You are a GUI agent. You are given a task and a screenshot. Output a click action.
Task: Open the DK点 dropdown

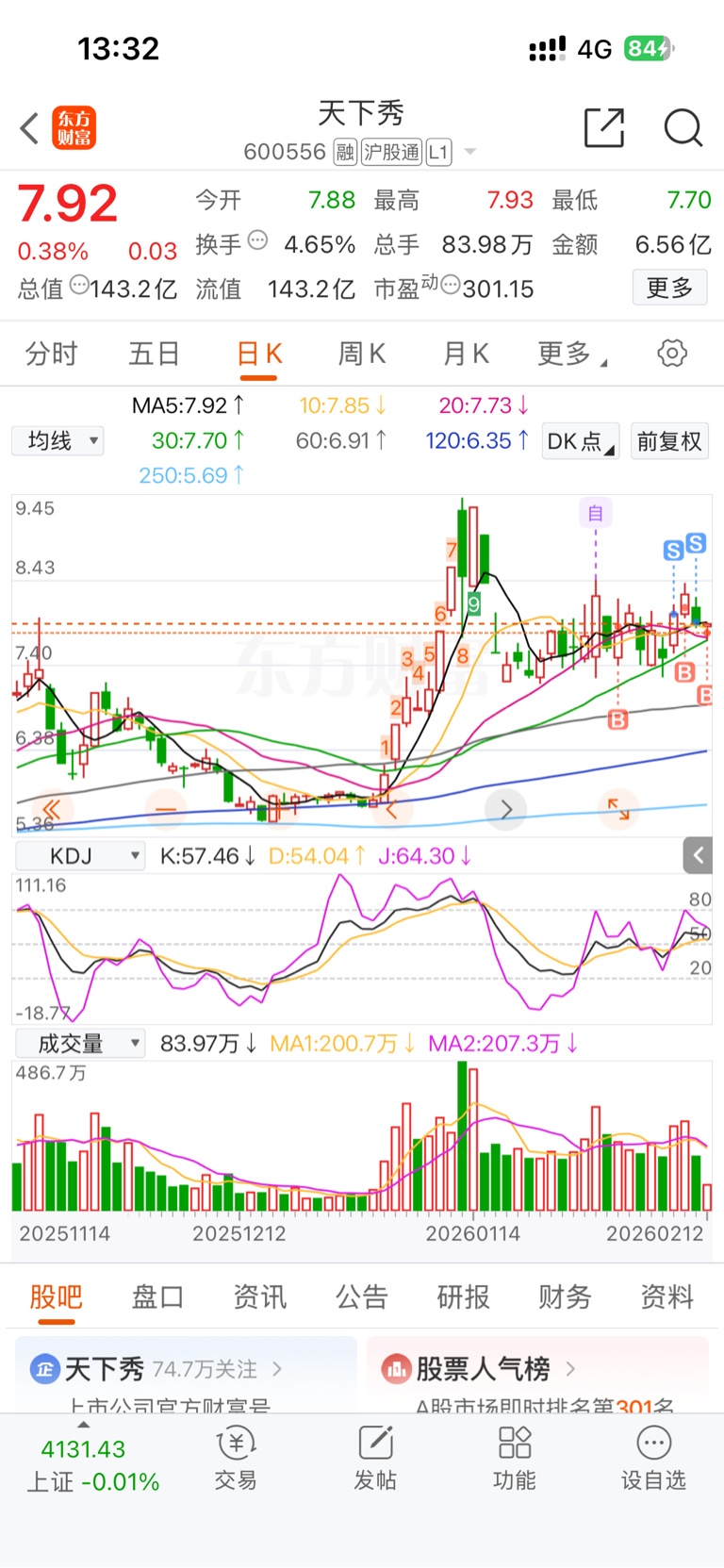[x=581, y=440]
